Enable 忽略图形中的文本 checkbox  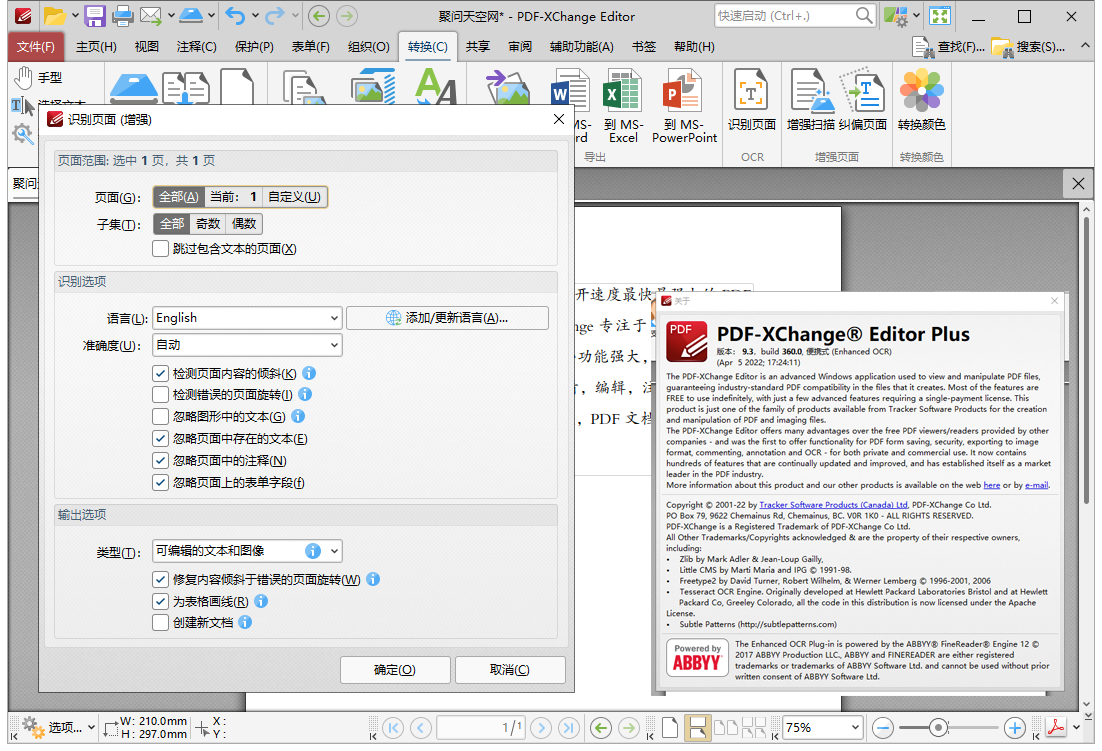coord(160,417)
